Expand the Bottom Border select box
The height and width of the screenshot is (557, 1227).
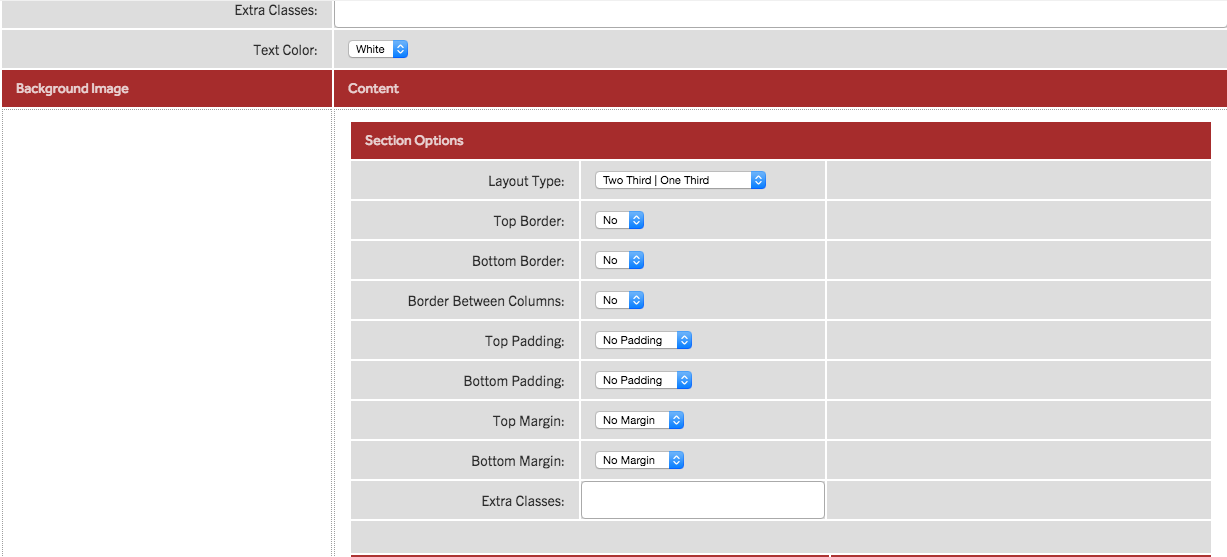pos(619,260)
